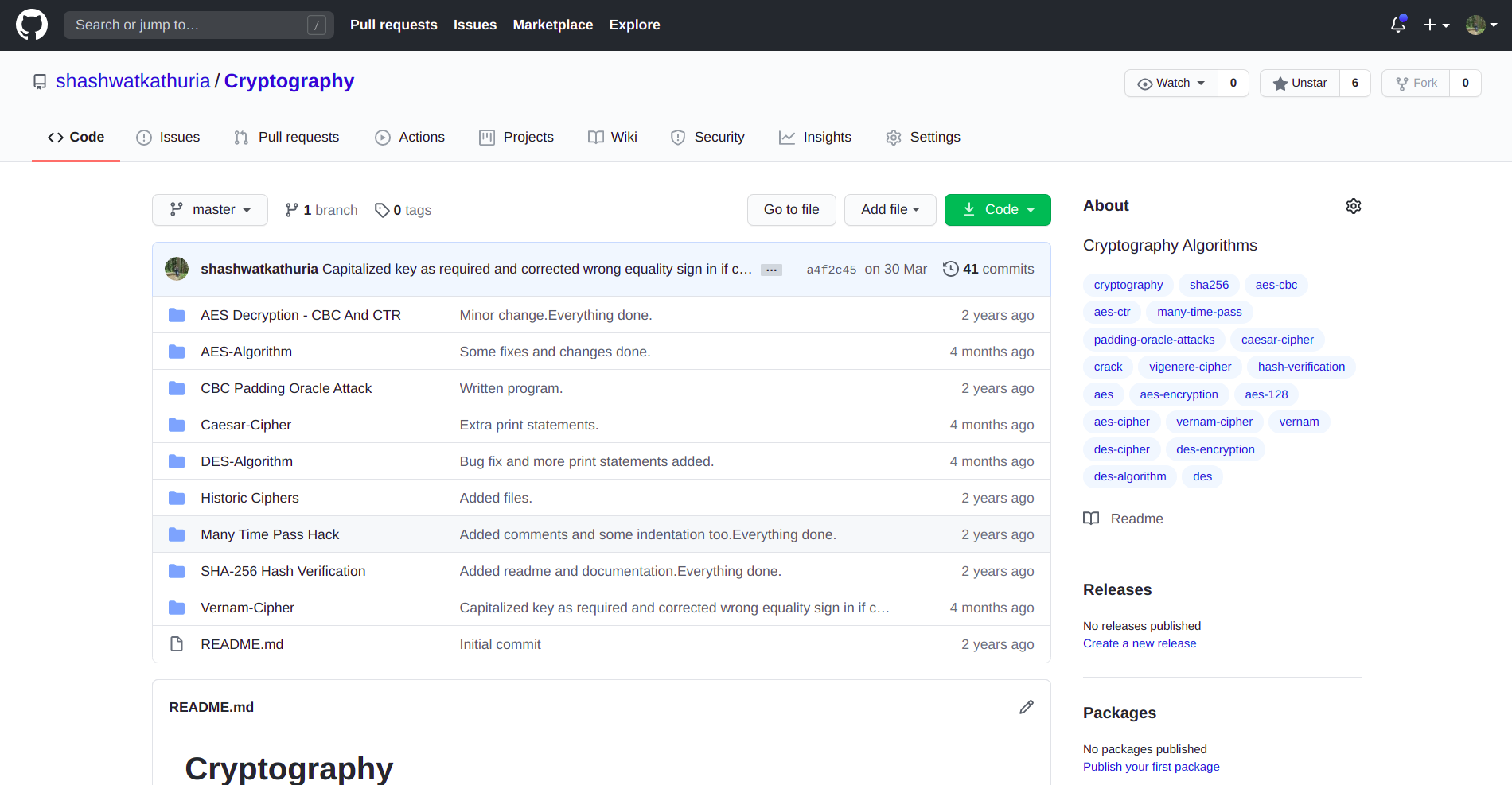Open the repository Settings tab

[x=923, y=138]
